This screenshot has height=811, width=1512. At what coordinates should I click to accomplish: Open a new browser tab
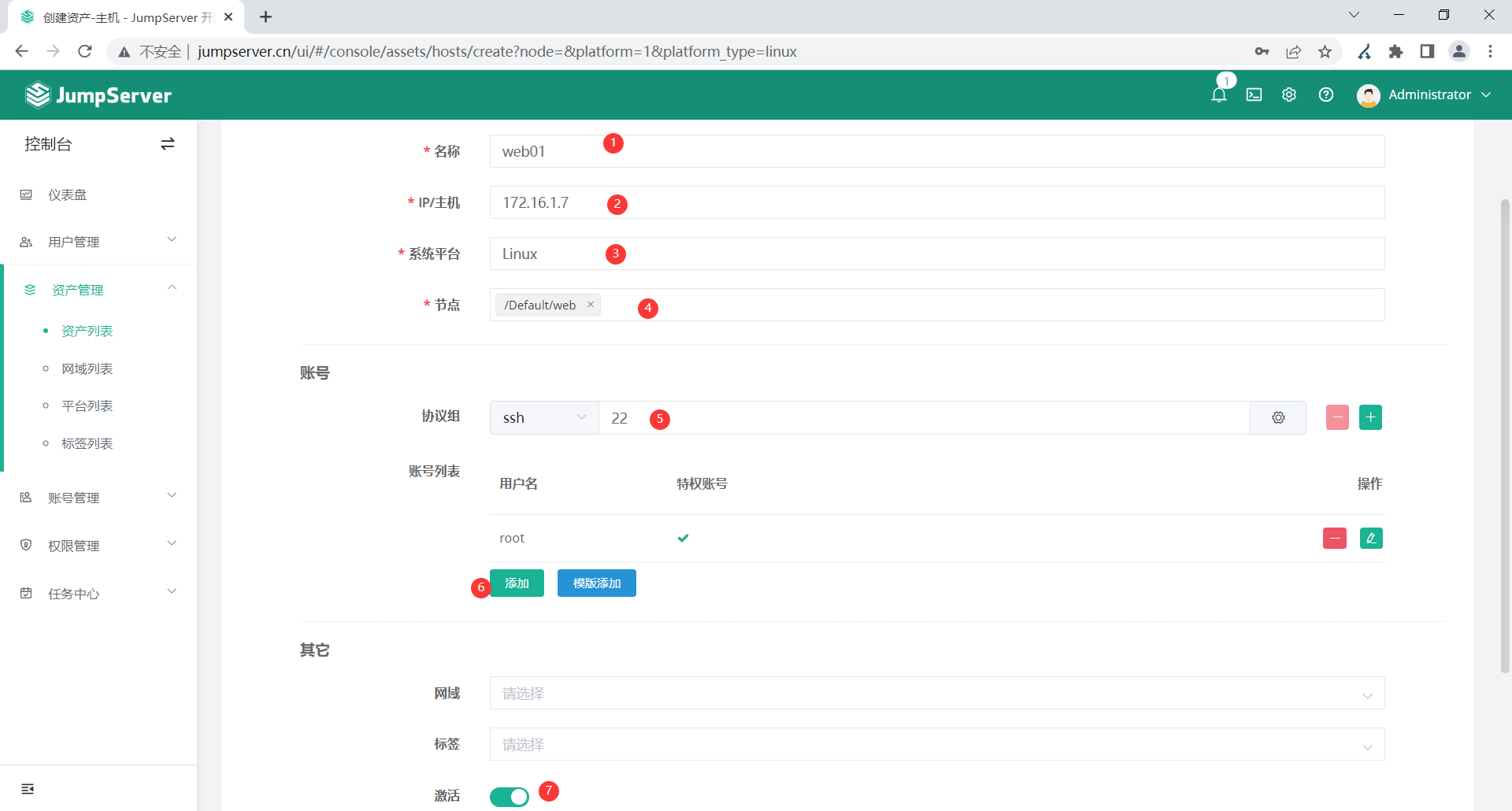(x=266, y=17)
